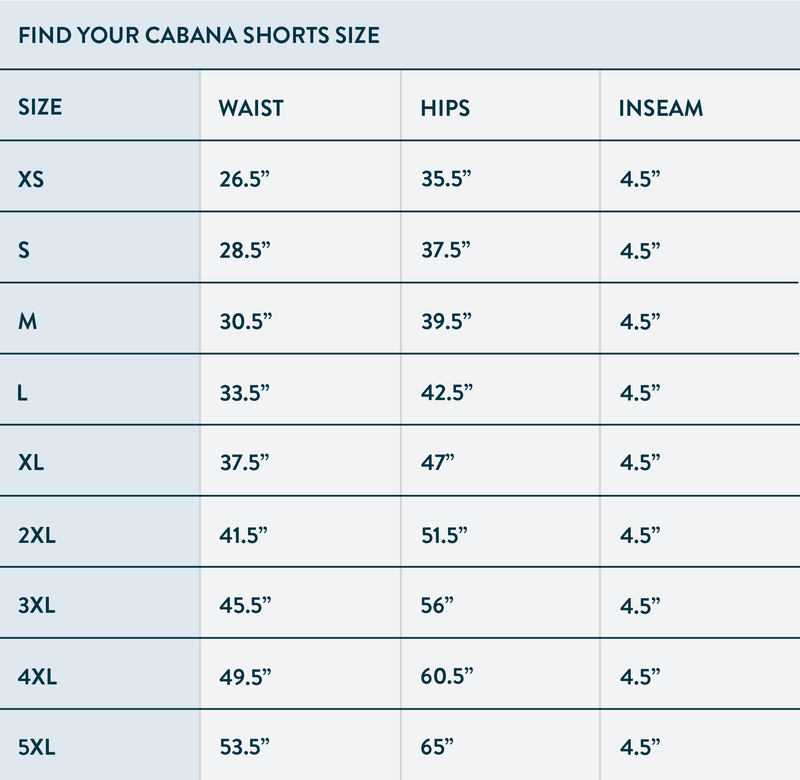Click the 41.5" waist measurement
This screenshot has height=780, width=800.
245,535
